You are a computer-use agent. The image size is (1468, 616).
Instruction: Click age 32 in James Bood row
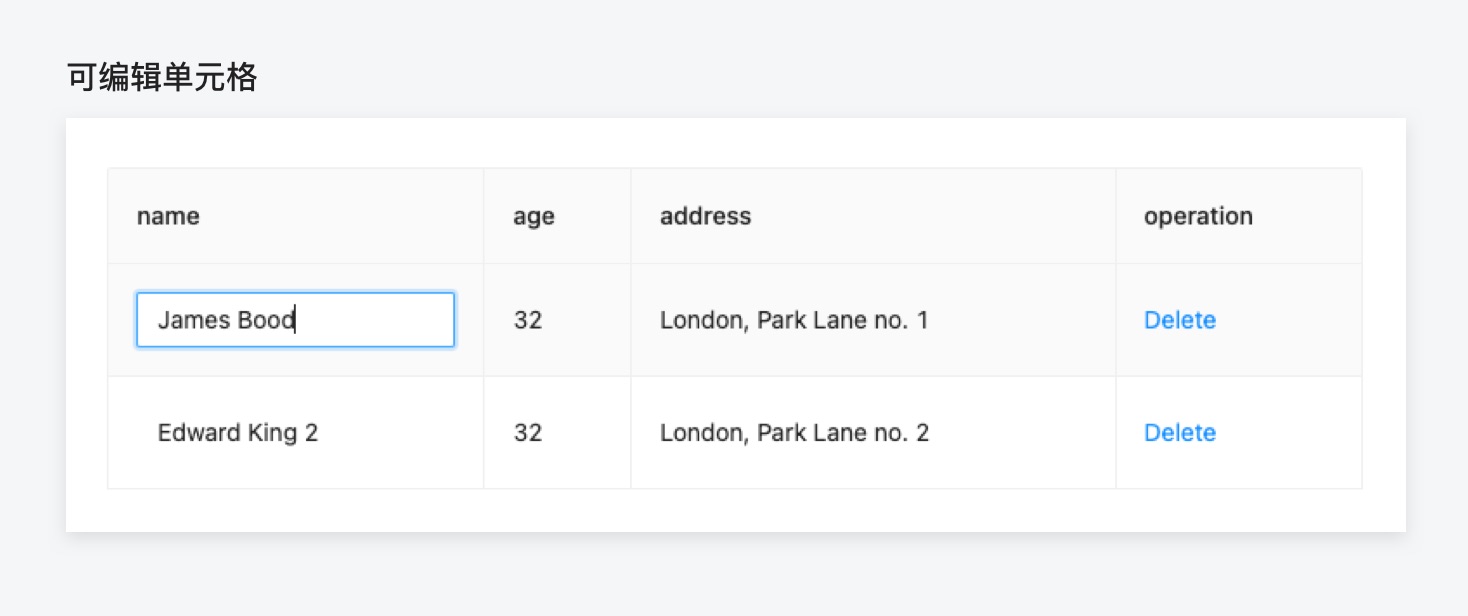[528, 320]
